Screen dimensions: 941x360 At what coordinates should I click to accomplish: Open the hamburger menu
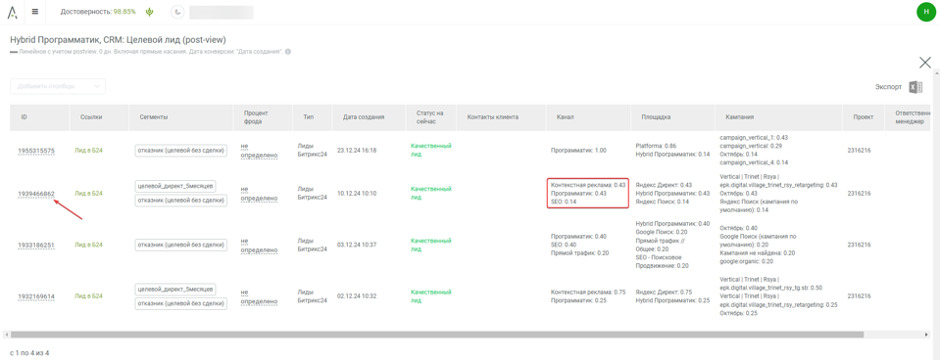click(35, 11)
